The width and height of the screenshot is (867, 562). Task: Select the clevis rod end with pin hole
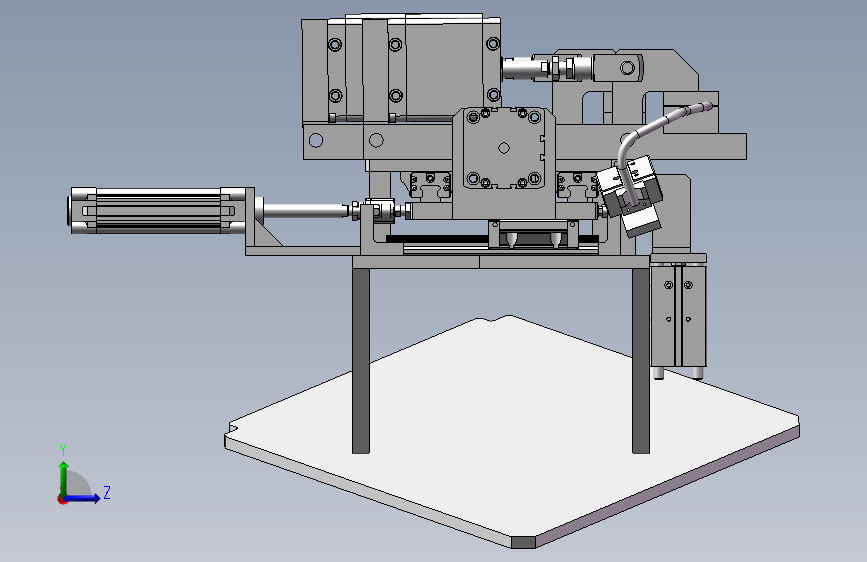pos(618,67)
